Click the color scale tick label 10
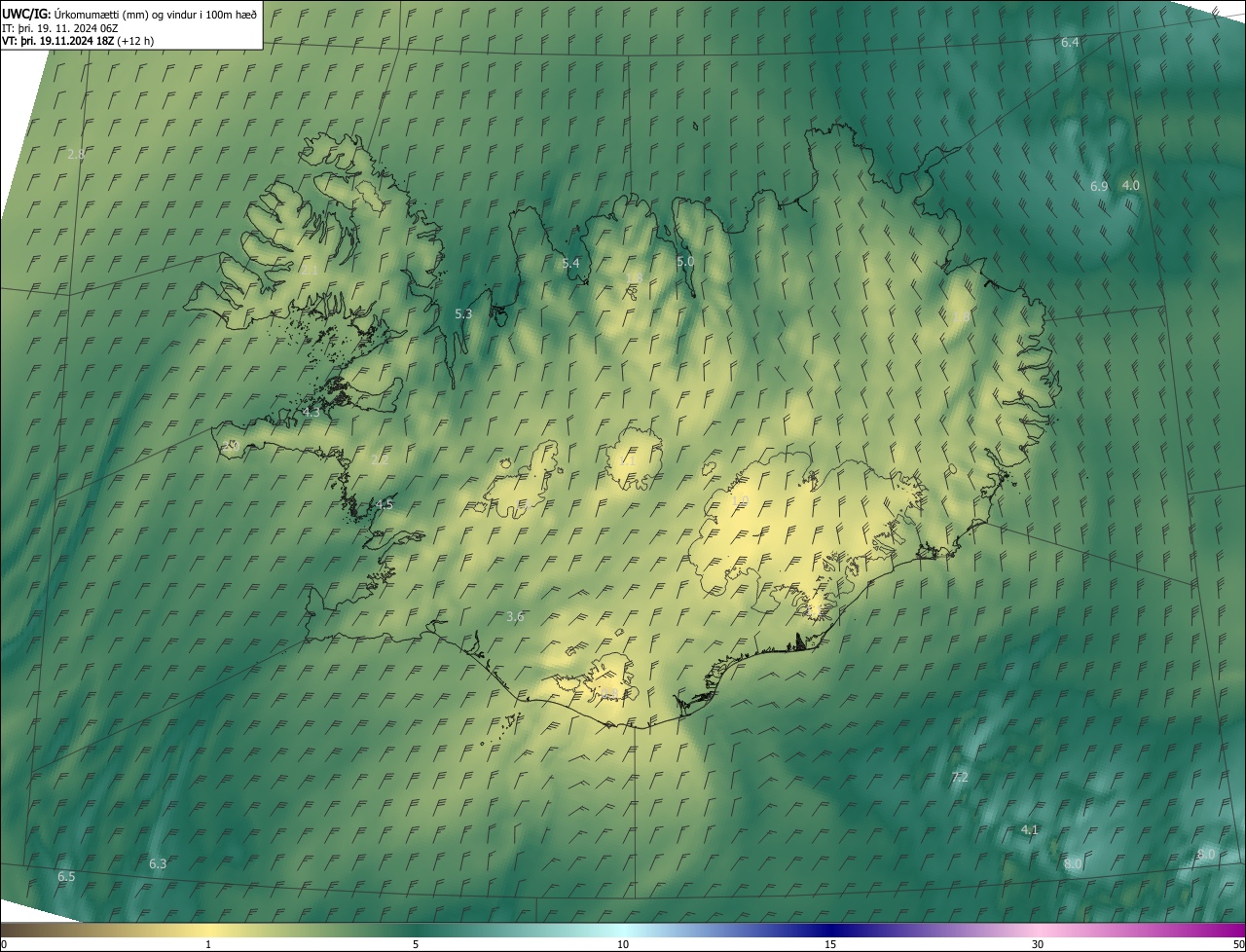Image resolution: width=1246 pixels, height=952 pixels. [623, 944]
